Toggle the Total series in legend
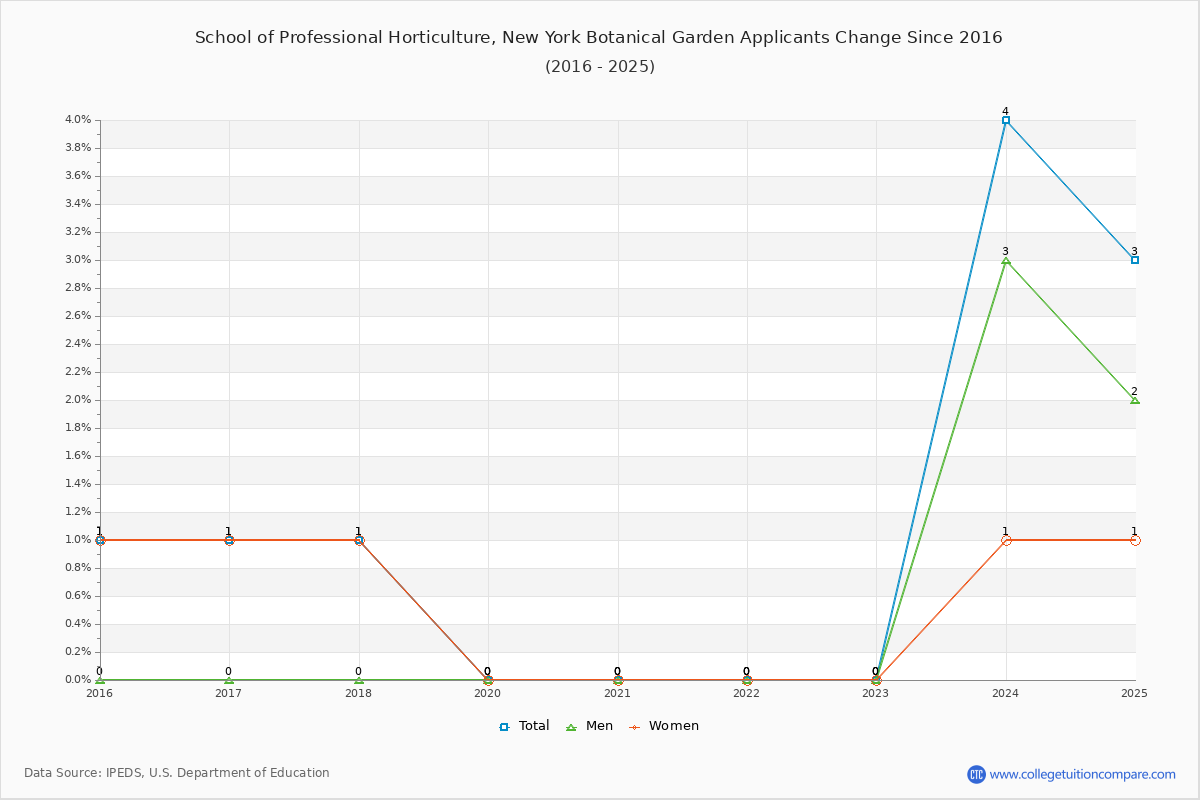Image resolution: width=1200 pixels, height=800 pixels. (524, 726)
